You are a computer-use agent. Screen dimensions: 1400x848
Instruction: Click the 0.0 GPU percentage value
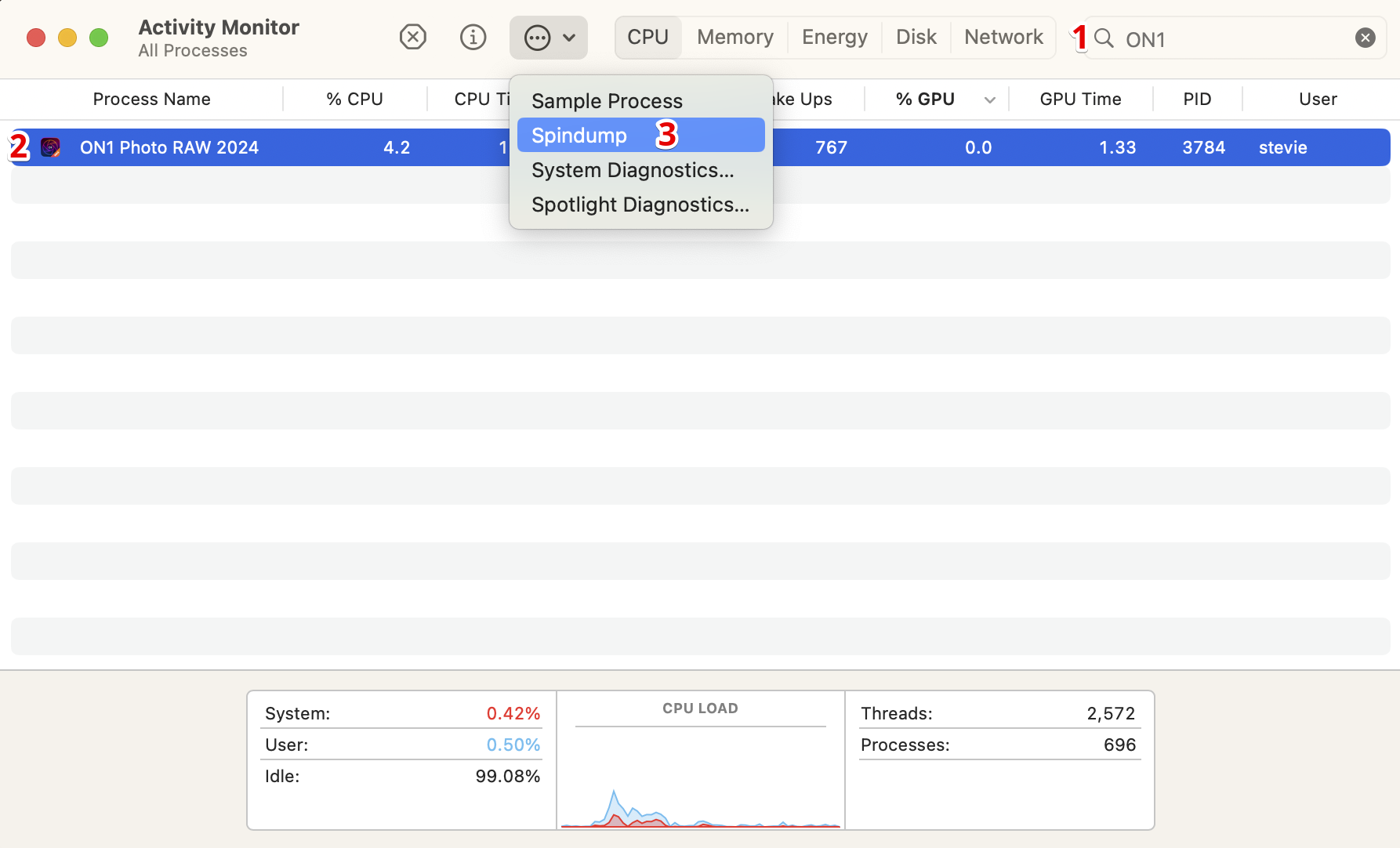click(978, 147)
